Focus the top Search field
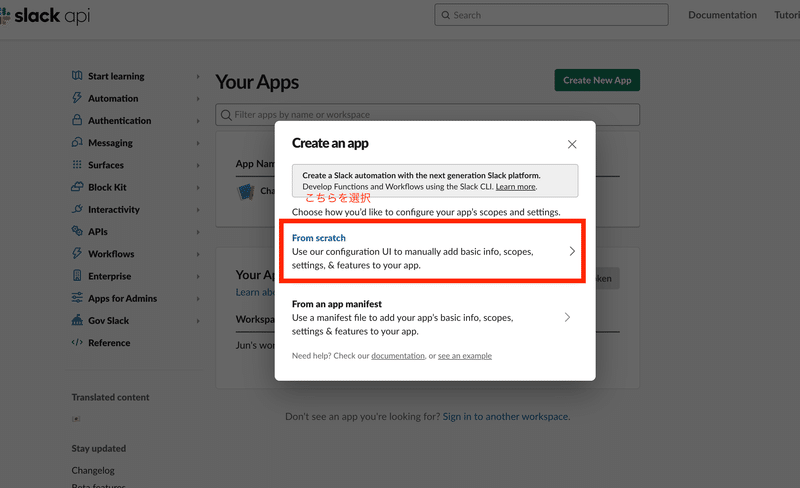The image size is (800, 488). (552, 15)
